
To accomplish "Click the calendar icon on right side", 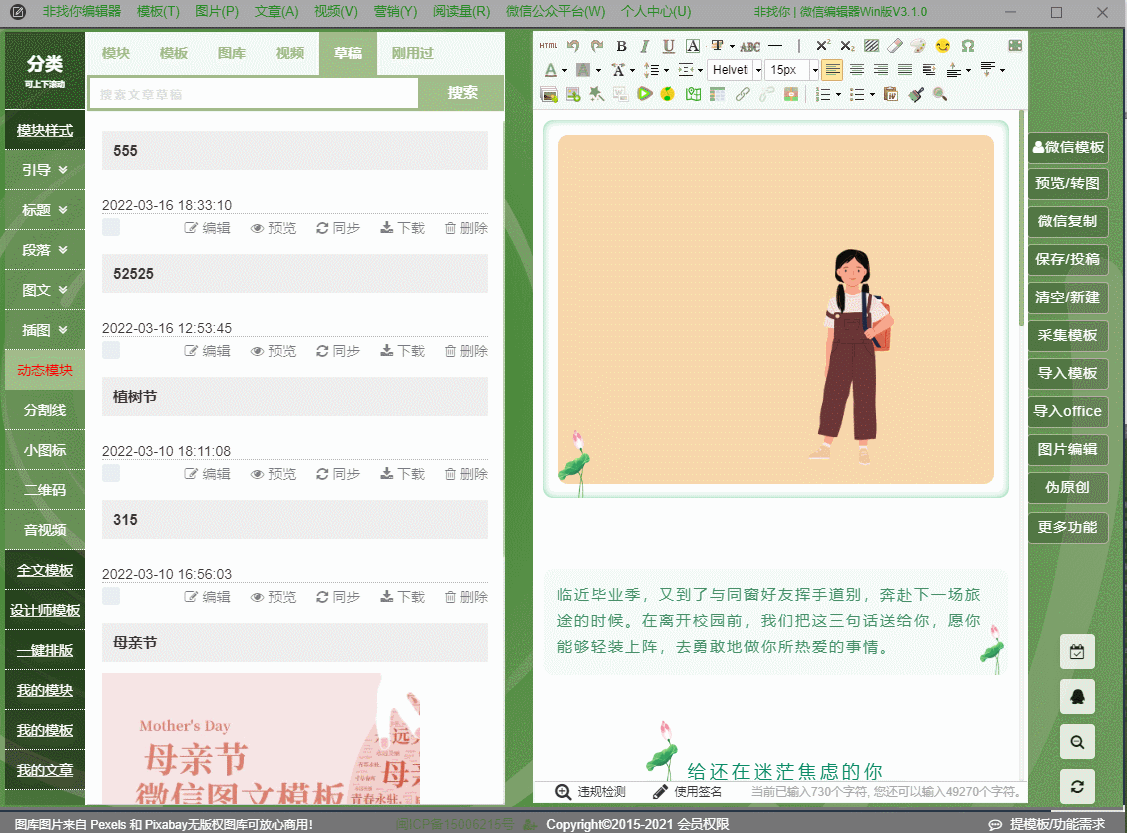I will 1077,652.
